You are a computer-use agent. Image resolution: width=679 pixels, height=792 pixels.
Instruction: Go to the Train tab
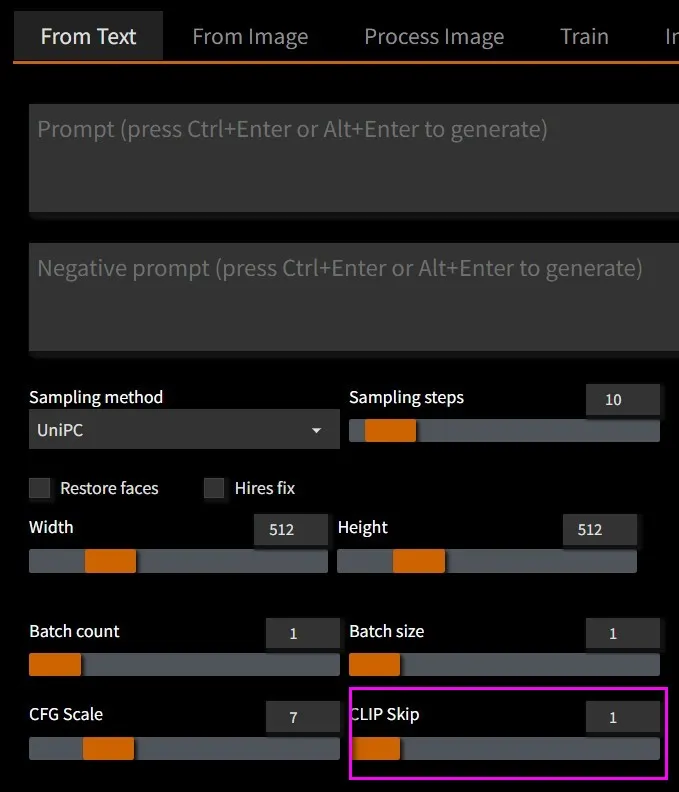pyautogui.click(x=584, y=37)
